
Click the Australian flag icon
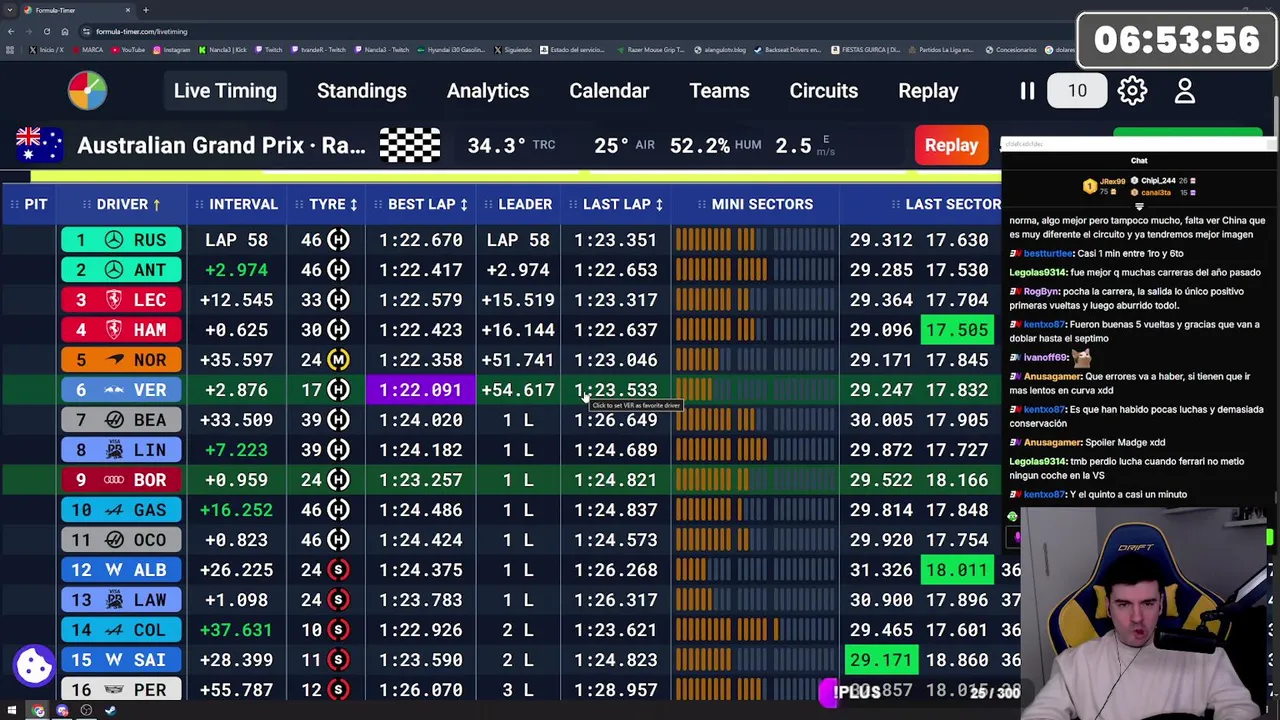tap(40, 145)
